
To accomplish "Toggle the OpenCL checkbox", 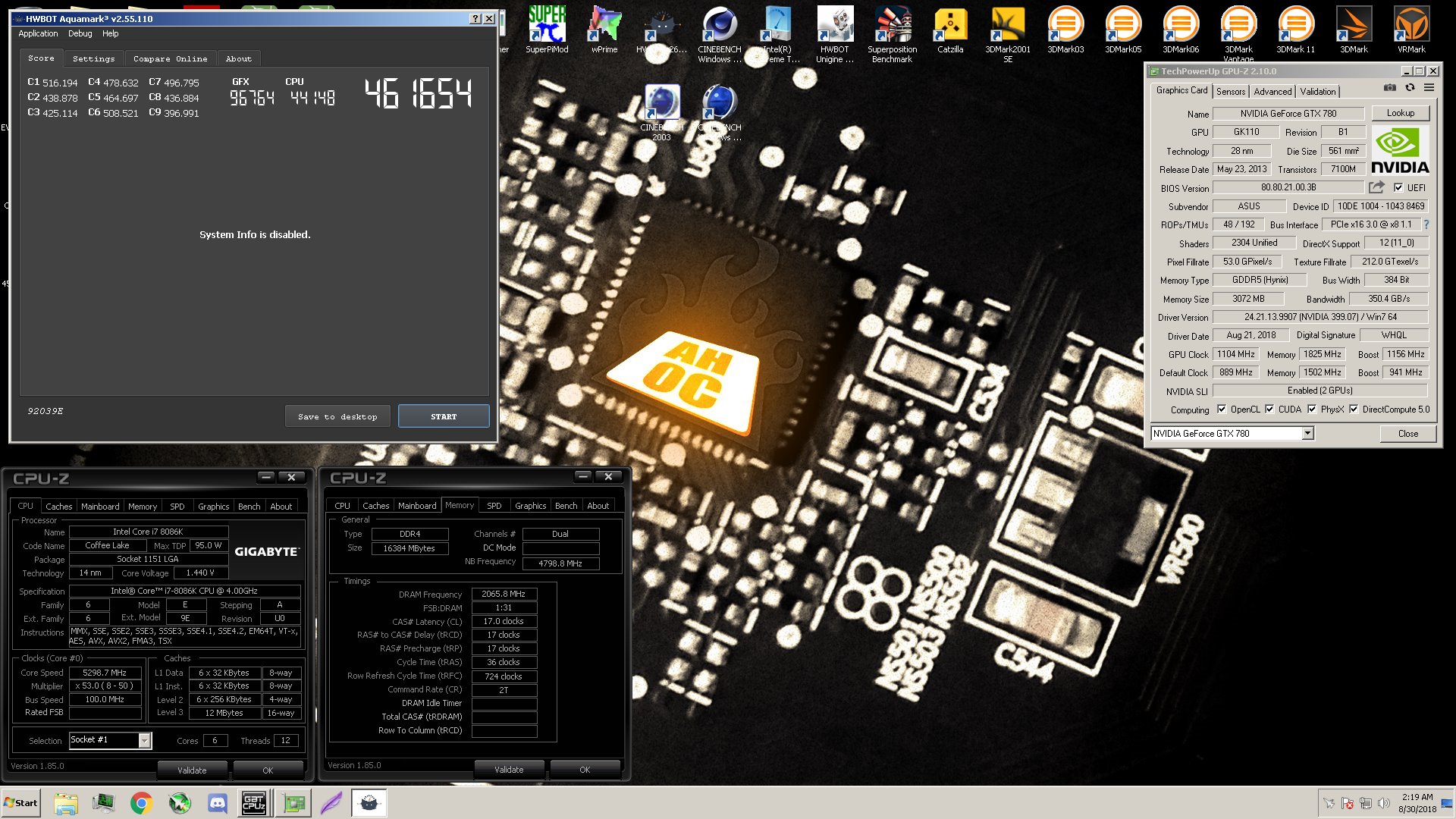I will click(1222, 409).
